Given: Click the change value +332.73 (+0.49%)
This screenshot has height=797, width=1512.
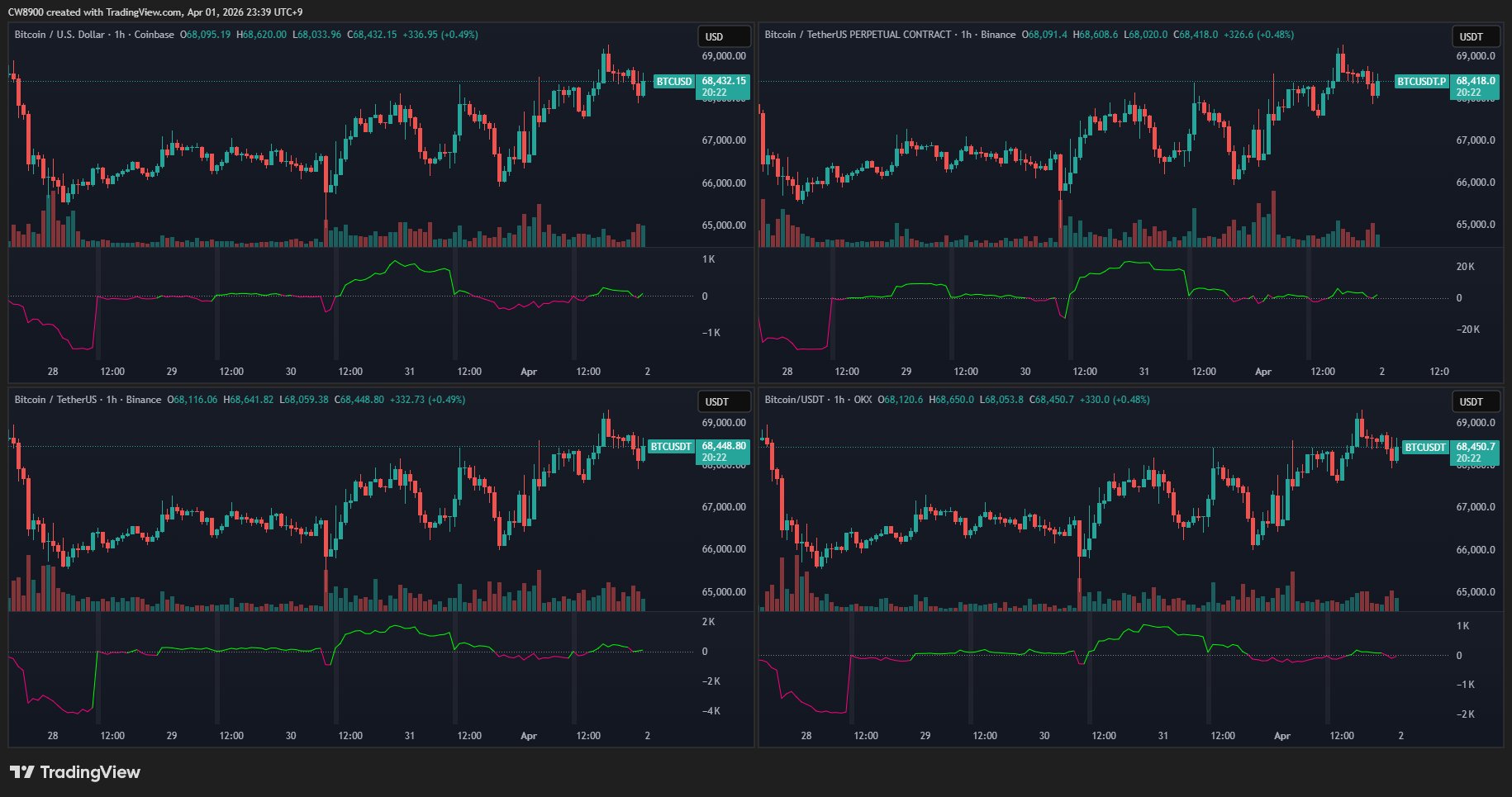Looking at the screenshot, I should tap(428, 400).
